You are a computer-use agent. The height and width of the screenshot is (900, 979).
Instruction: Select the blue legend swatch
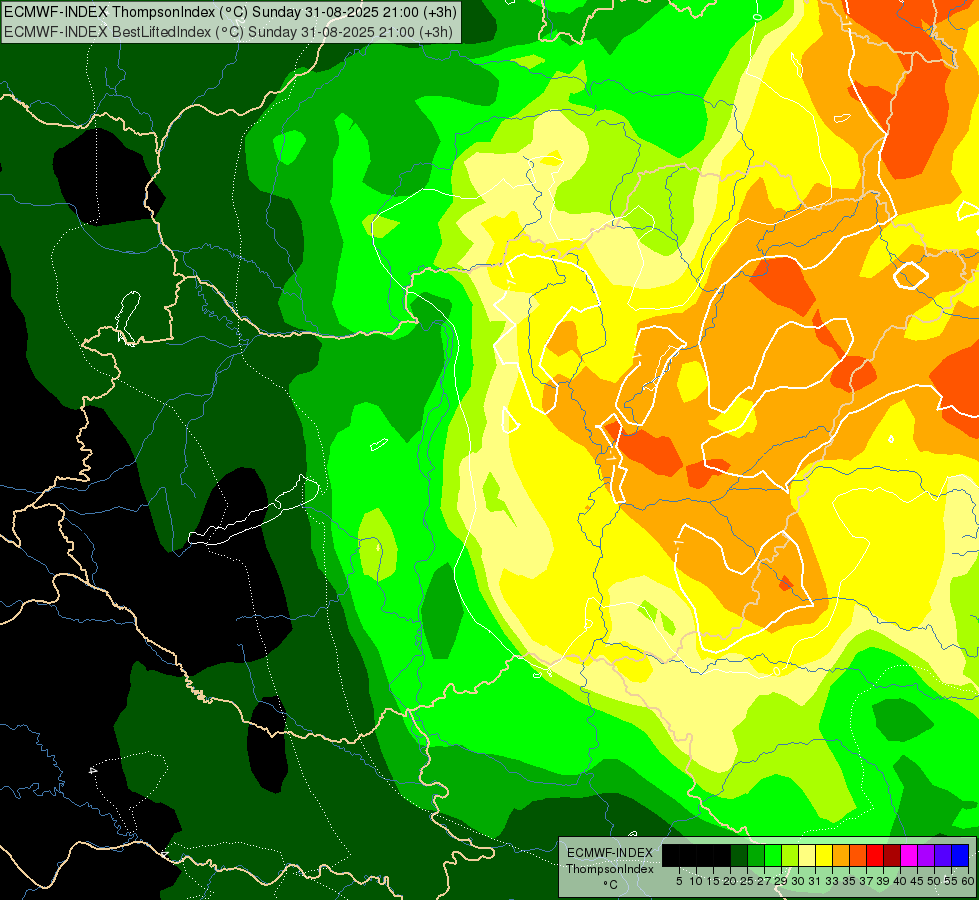pyautogui.click(x=960, y=855)
